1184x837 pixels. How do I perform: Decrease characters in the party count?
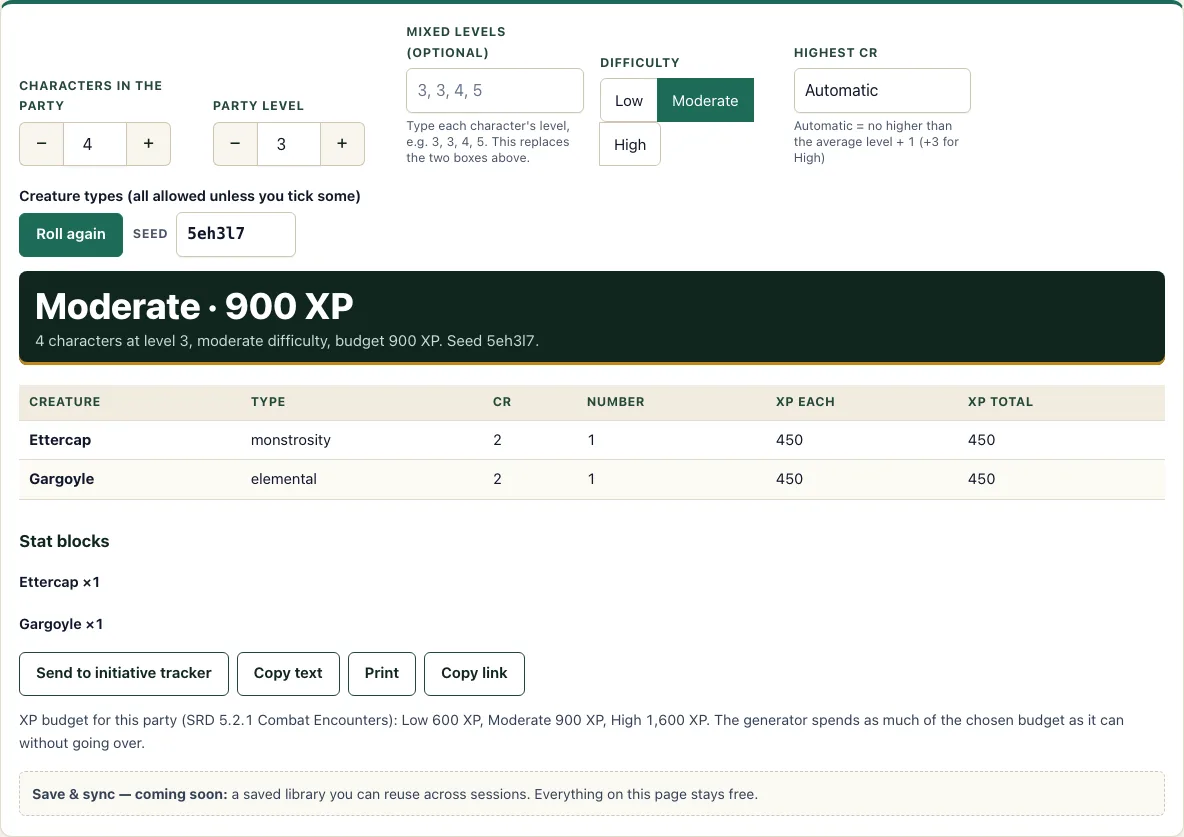coord(42,144)
